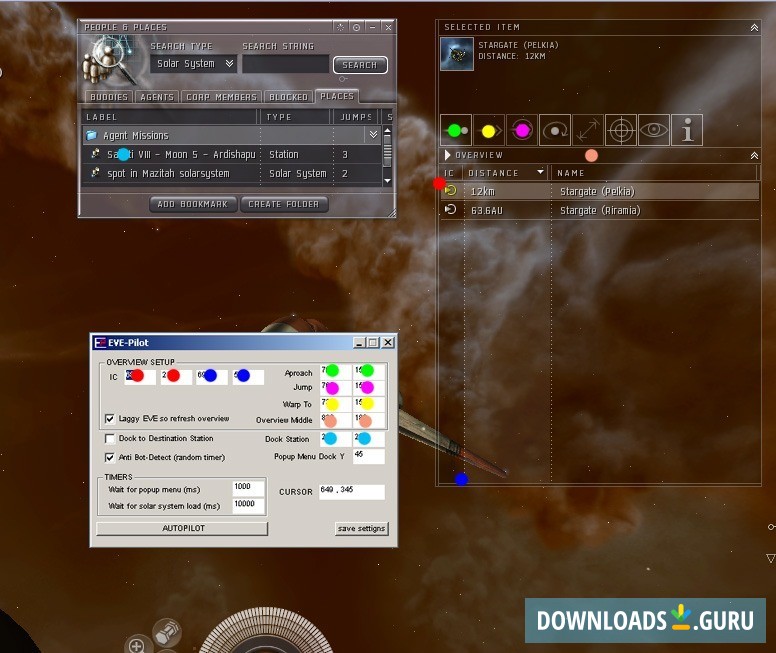
Task: Click the circle target icon in People & Places title bar
Action: [356, 27]
